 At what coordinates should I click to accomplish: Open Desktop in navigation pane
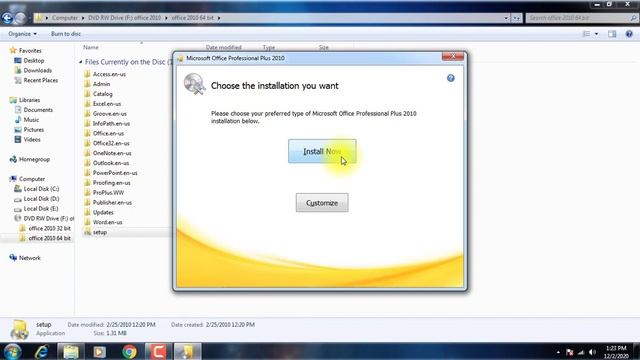[33, 60]
